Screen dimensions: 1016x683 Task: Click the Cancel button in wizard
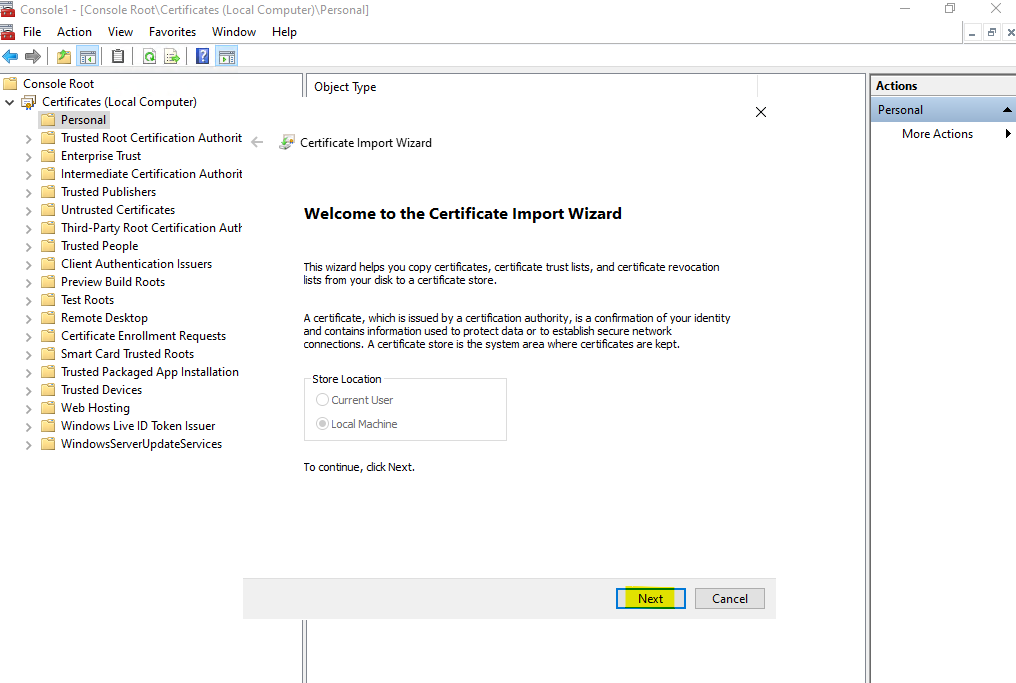coord(730,599)
